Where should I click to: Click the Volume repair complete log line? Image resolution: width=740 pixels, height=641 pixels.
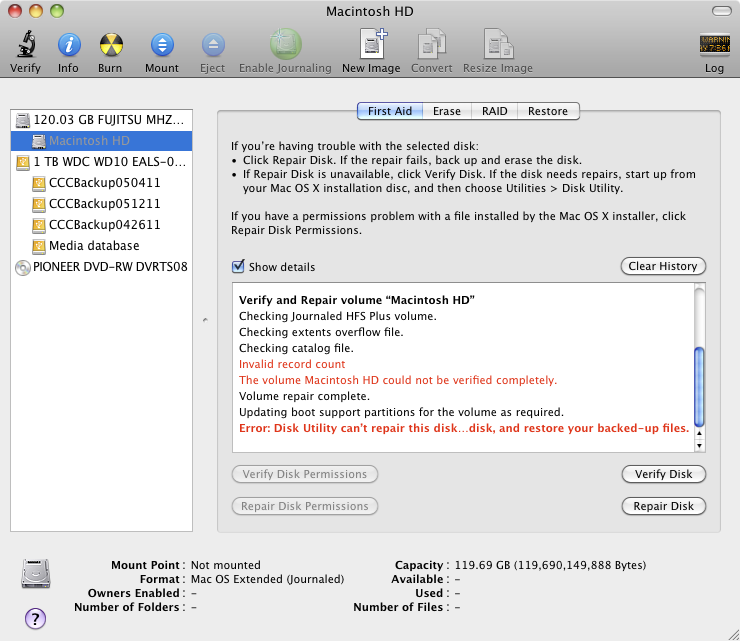tap(304, 396)
